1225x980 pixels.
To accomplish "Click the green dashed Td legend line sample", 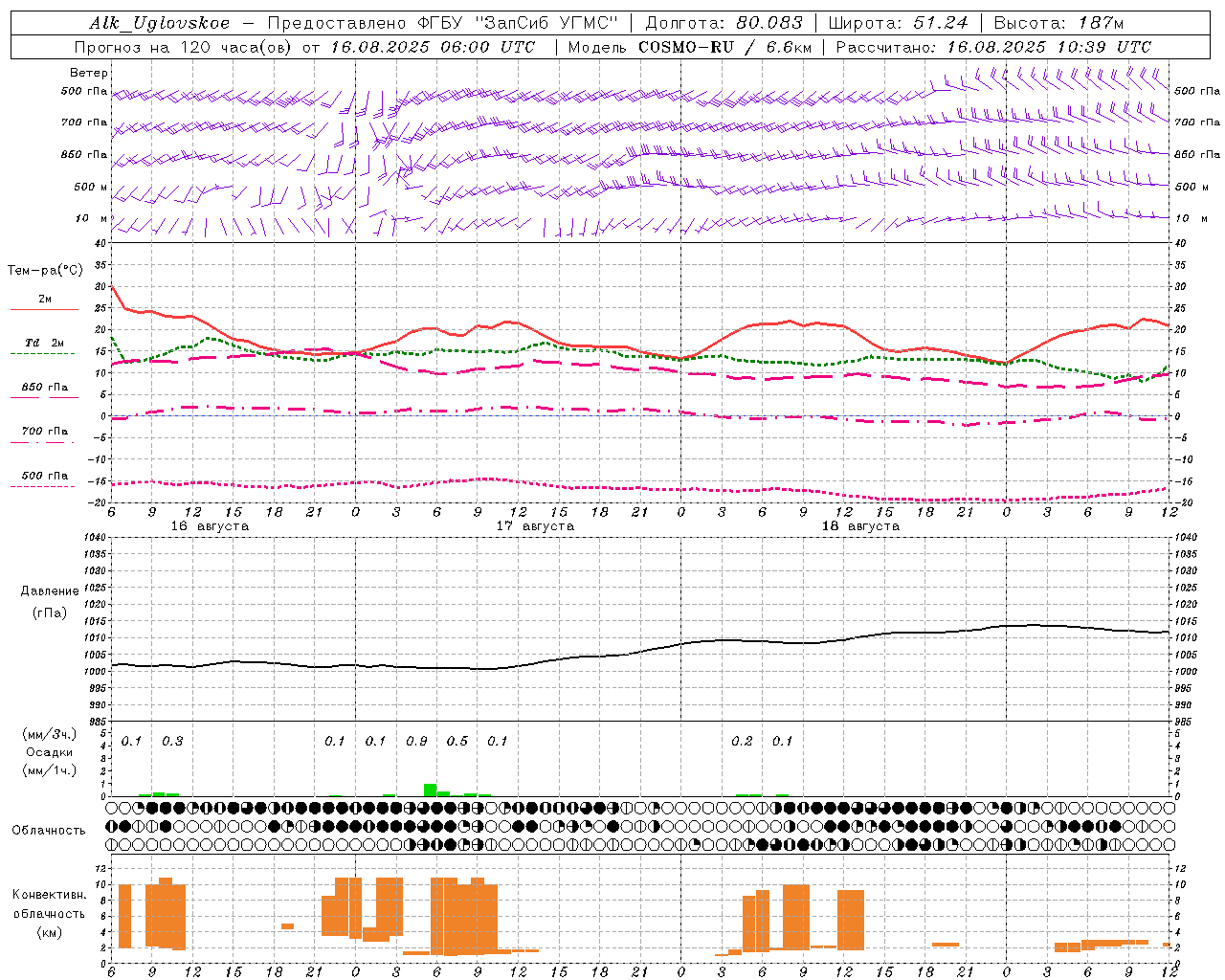I will pos(43,353).
